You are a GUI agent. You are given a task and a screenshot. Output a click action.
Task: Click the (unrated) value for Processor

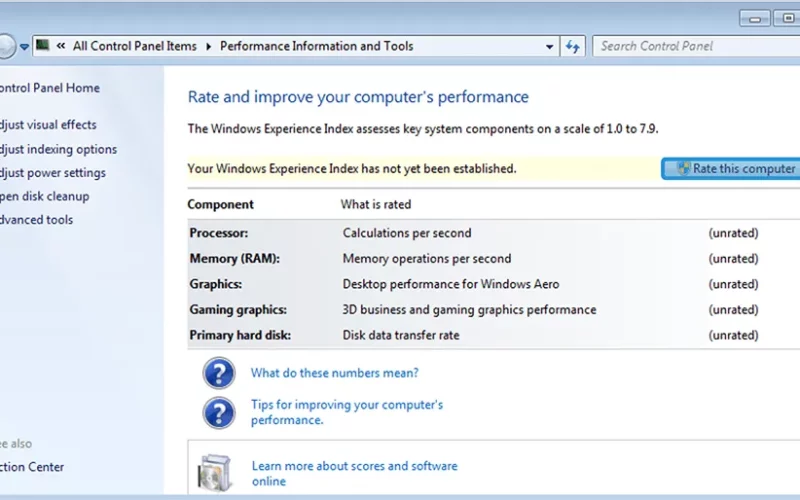coord(734,233)
